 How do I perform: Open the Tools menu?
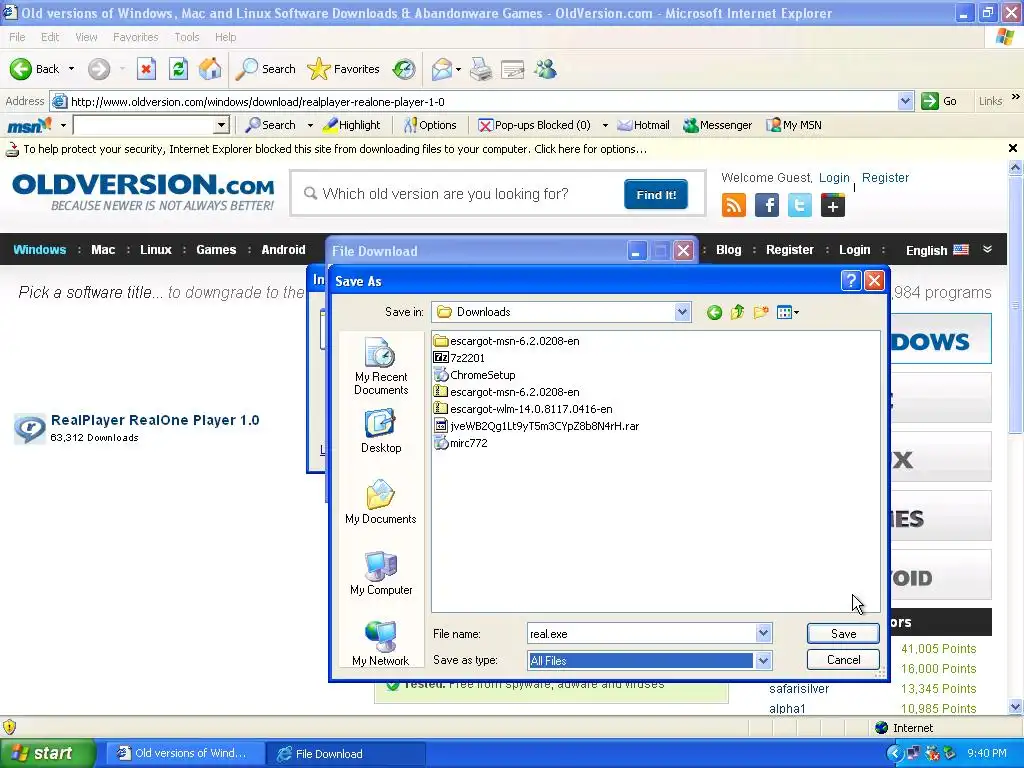pyautogui.click(x=186, y=37)
